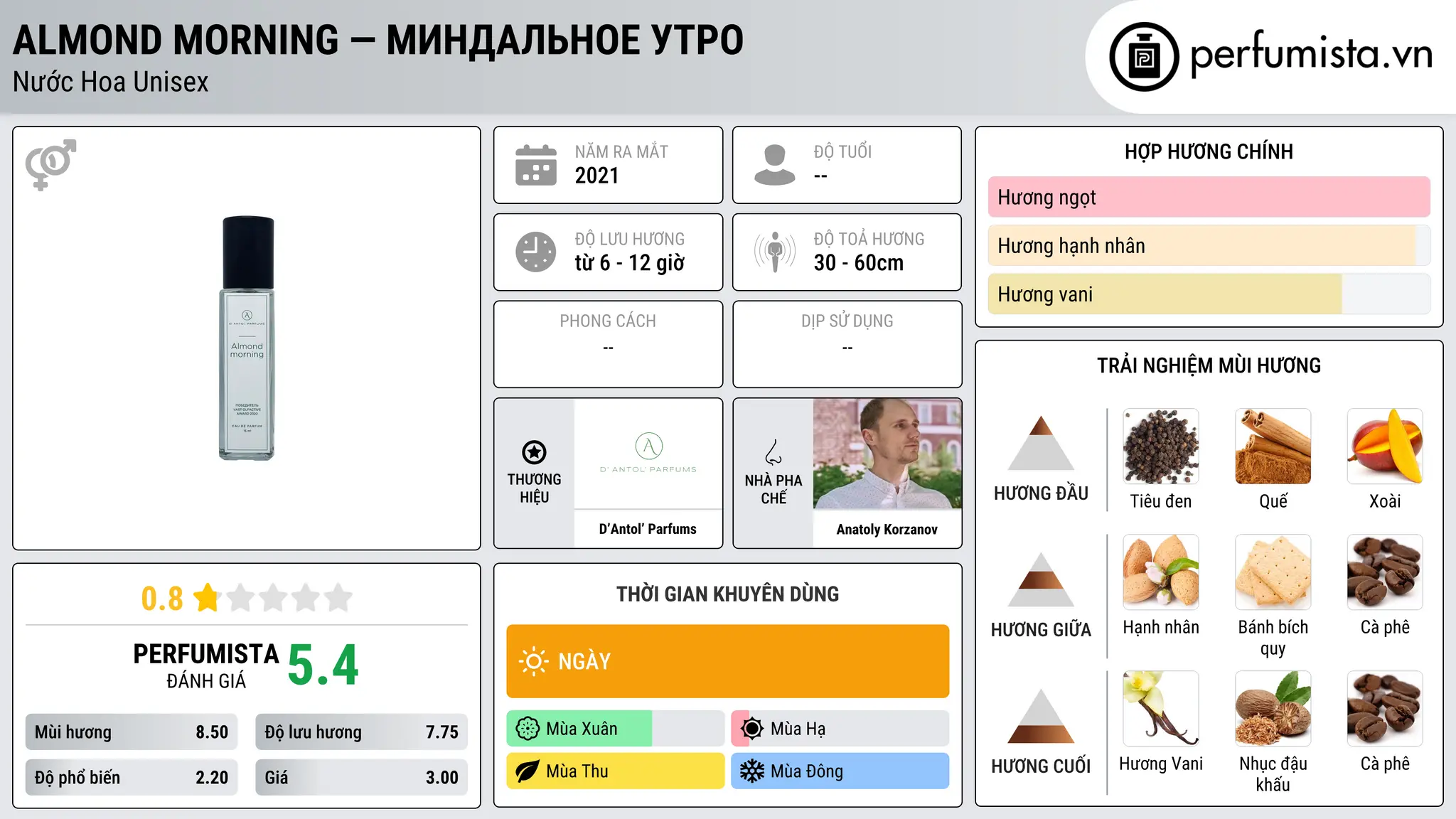Viewport: 1456px width, 819px height.
Task: Click the Độ Tuổi card label
Action: [842, 151]
